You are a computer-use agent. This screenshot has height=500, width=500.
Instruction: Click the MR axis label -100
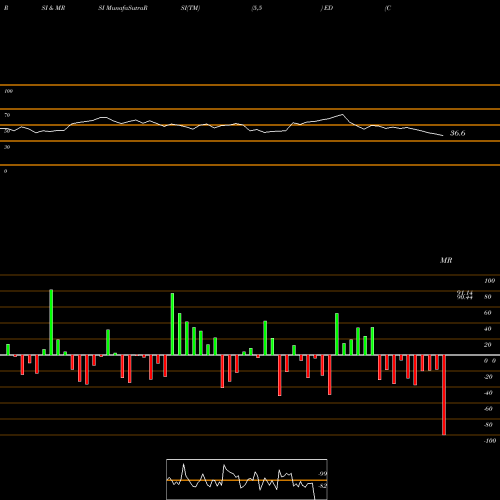[x=490, y=441]
